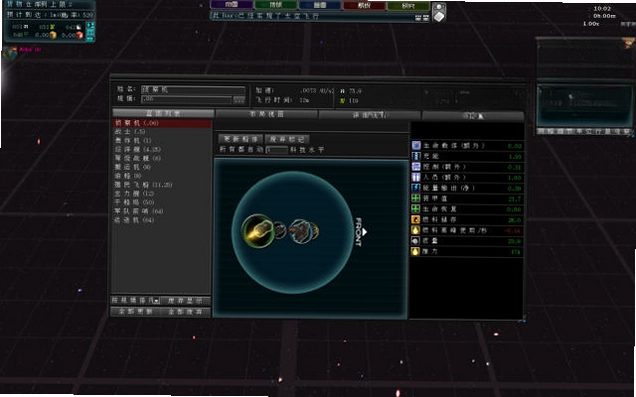Open the red tab in the top bar
The width and height of the screenshot is (636, 397).
click(364, 5)
